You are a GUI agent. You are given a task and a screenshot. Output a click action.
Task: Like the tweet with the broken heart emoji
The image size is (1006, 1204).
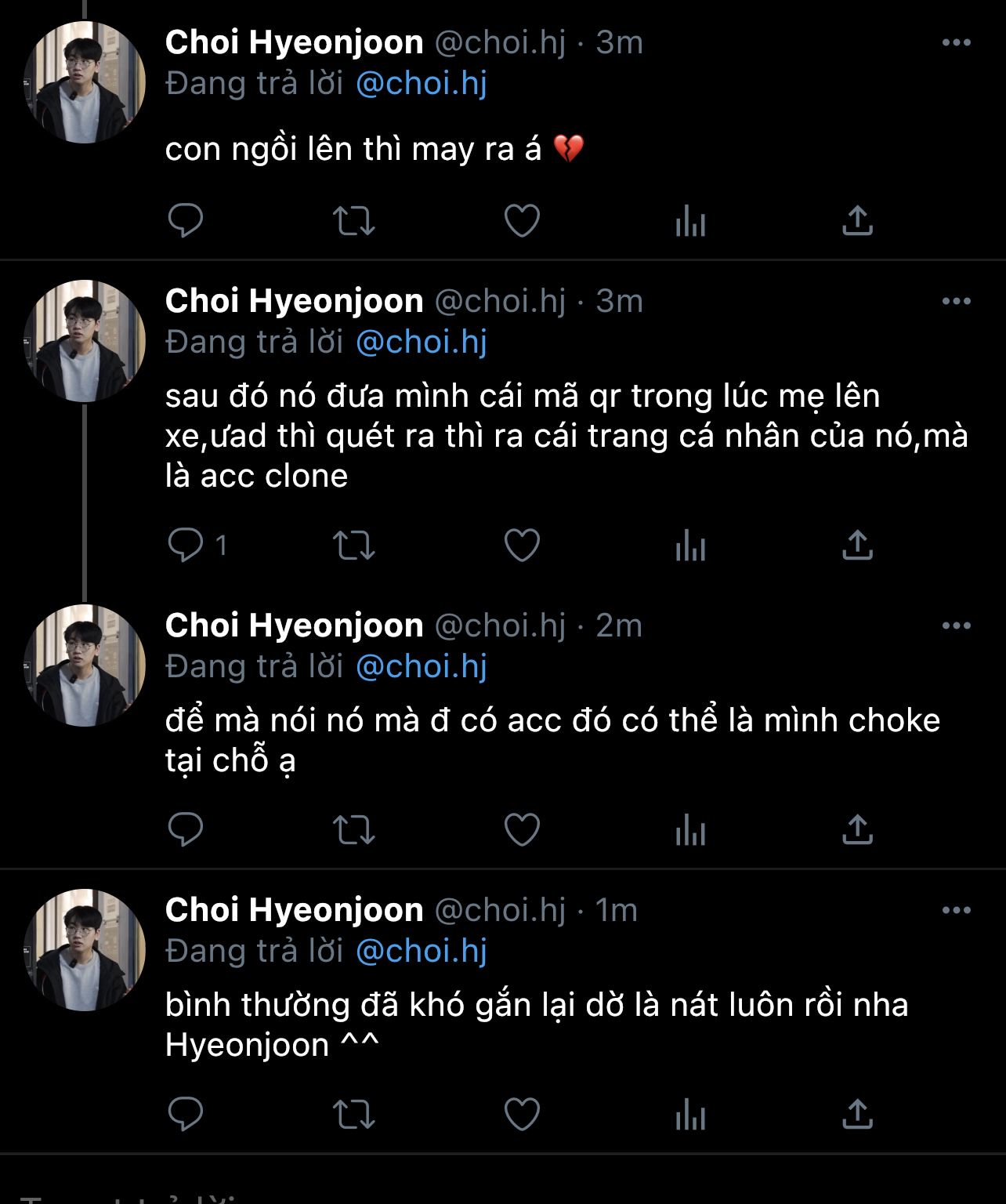coord(522,220)
